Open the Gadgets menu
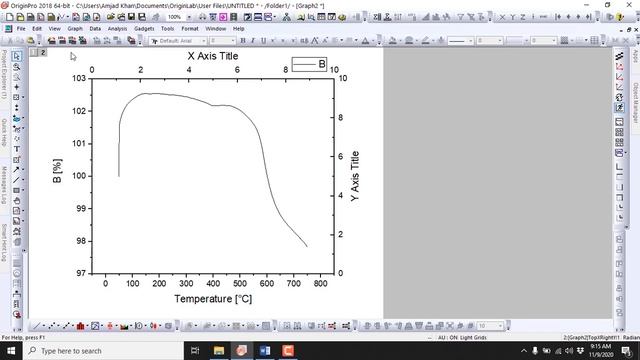Image resolution: width=640 pixels, height=360 pixels. 144,29
